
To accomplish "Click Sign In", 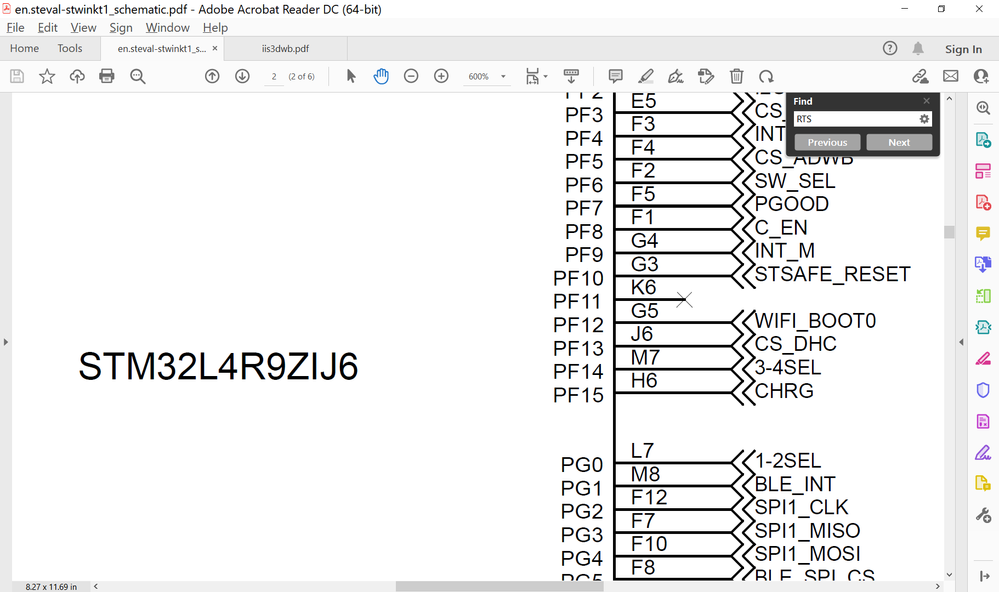I will [x=963, y=49].
